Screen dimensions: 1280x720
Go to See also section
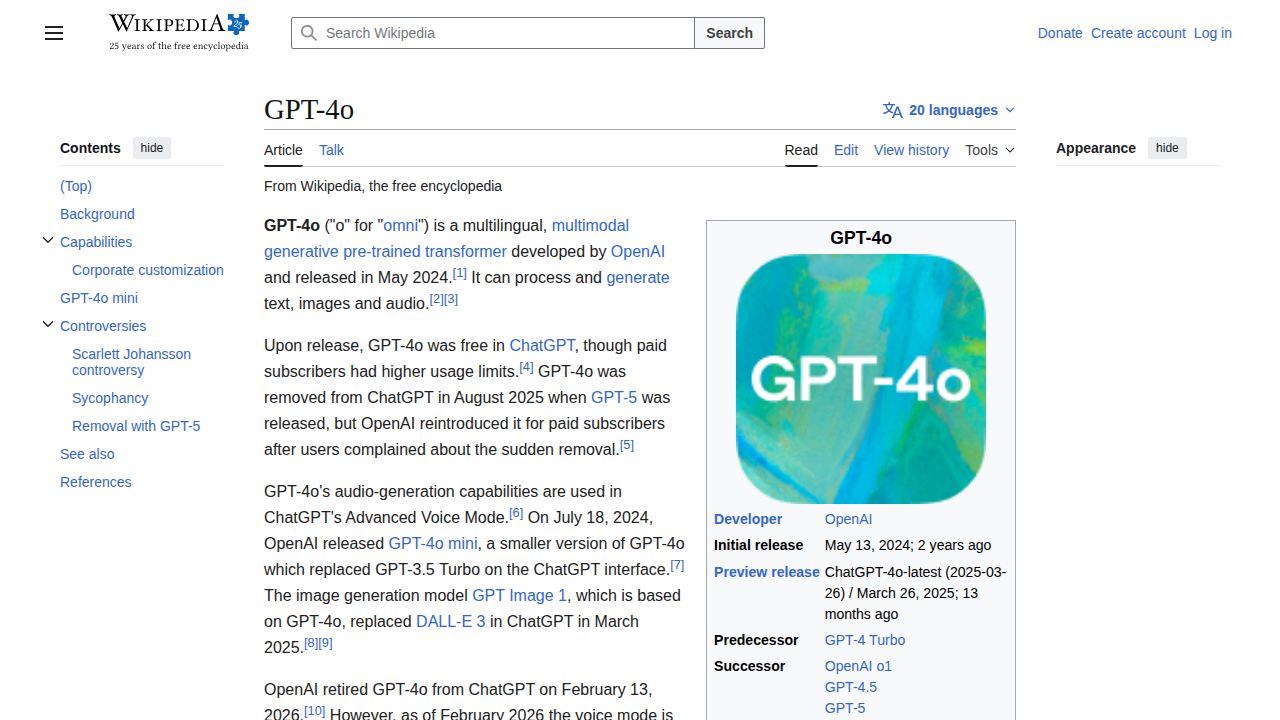(87, 454)
